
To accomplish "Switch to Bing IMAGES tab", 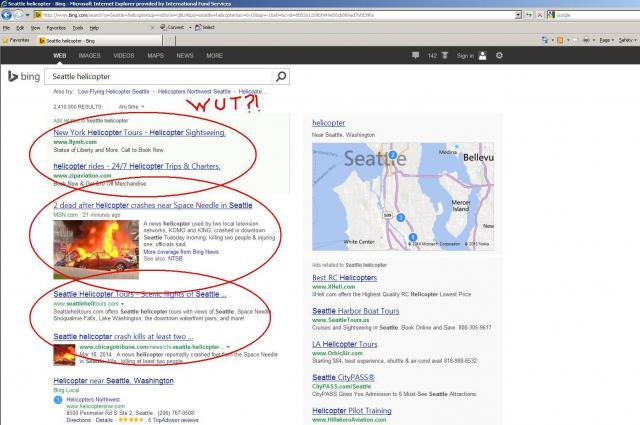I will (x=89, y=56).
